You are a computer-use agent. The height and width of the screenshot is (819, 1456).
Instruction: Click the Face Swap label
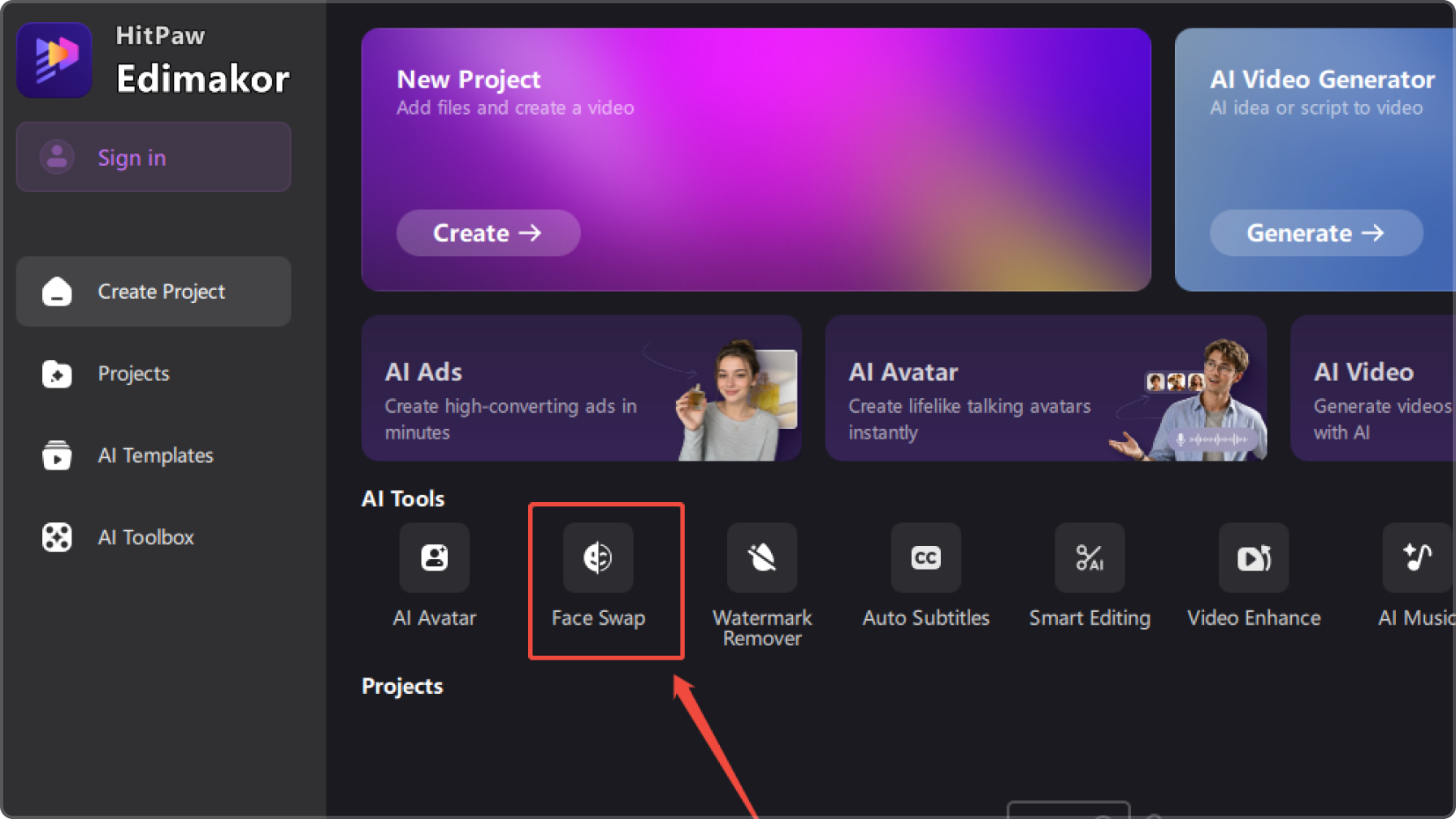coord(598,617)
